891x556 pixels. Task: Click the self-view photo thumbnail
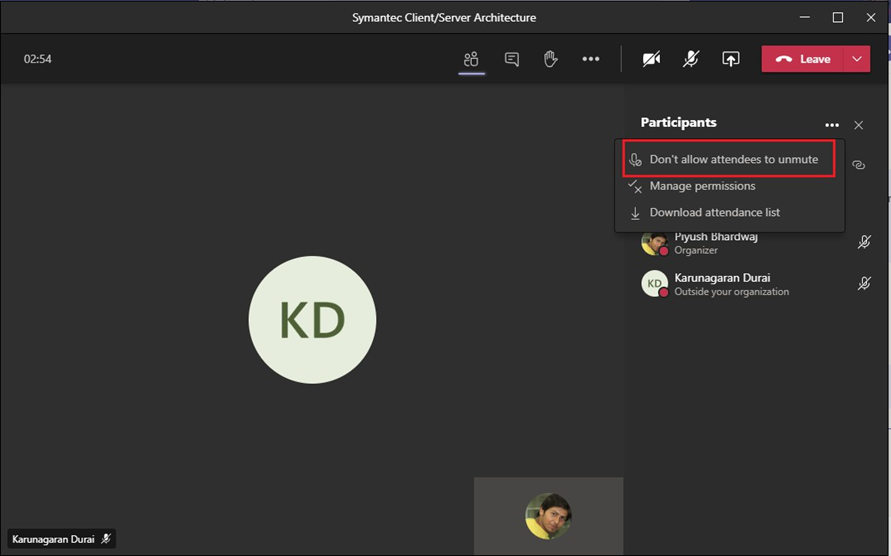548,516
